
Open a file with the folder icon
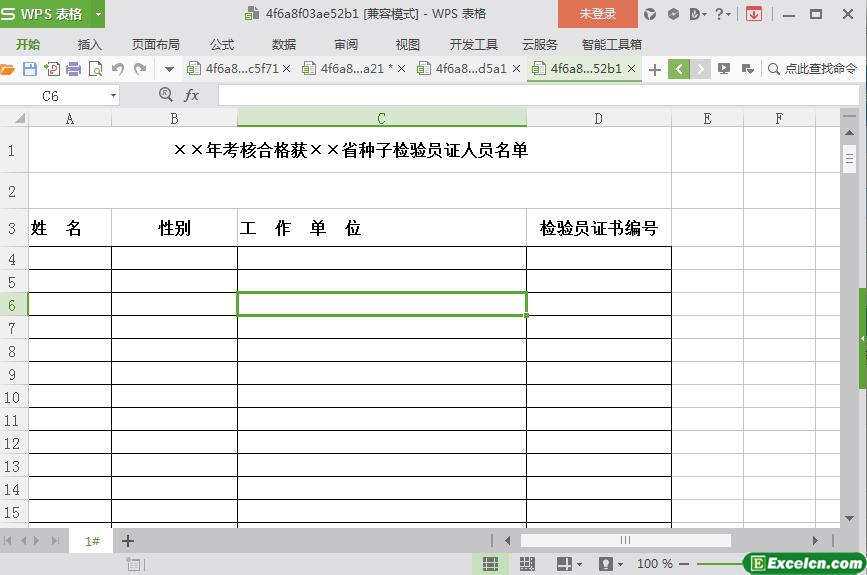pyautogui.click(x=7, y=69)
